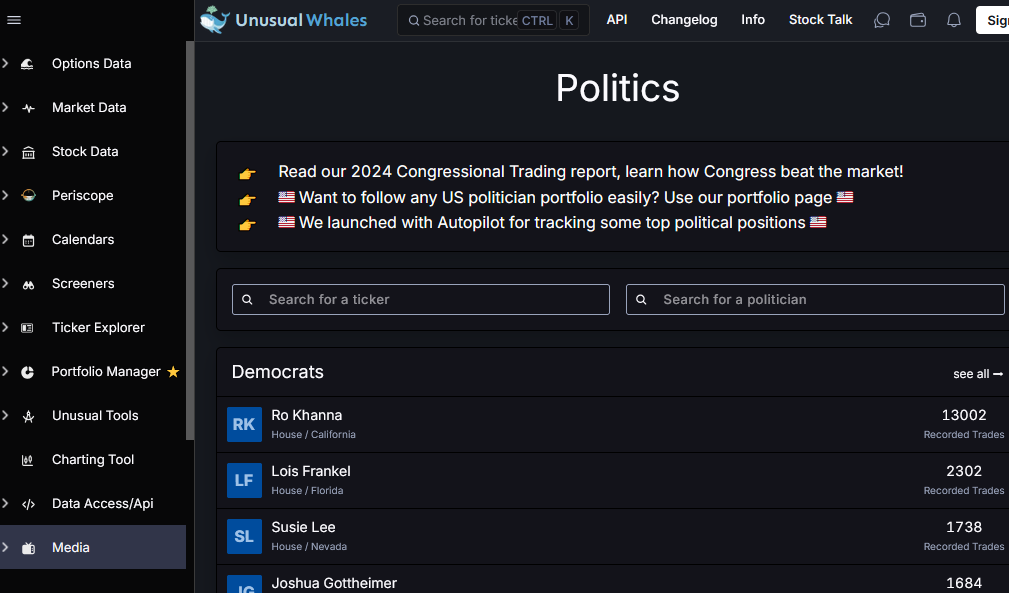Expand the Media chevron

tap(5, 547)
